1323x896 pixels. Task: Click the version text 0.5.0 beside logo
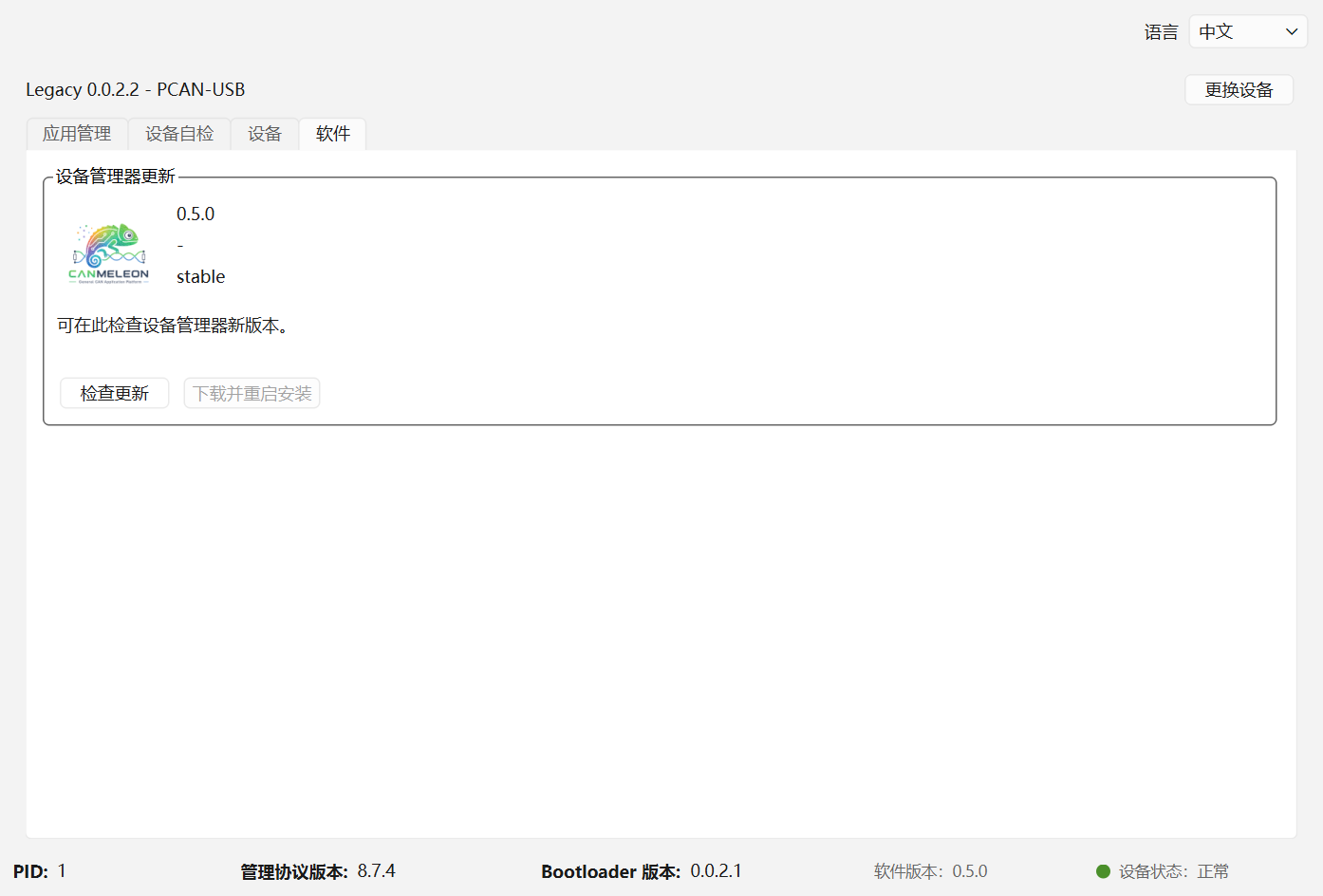196,214
